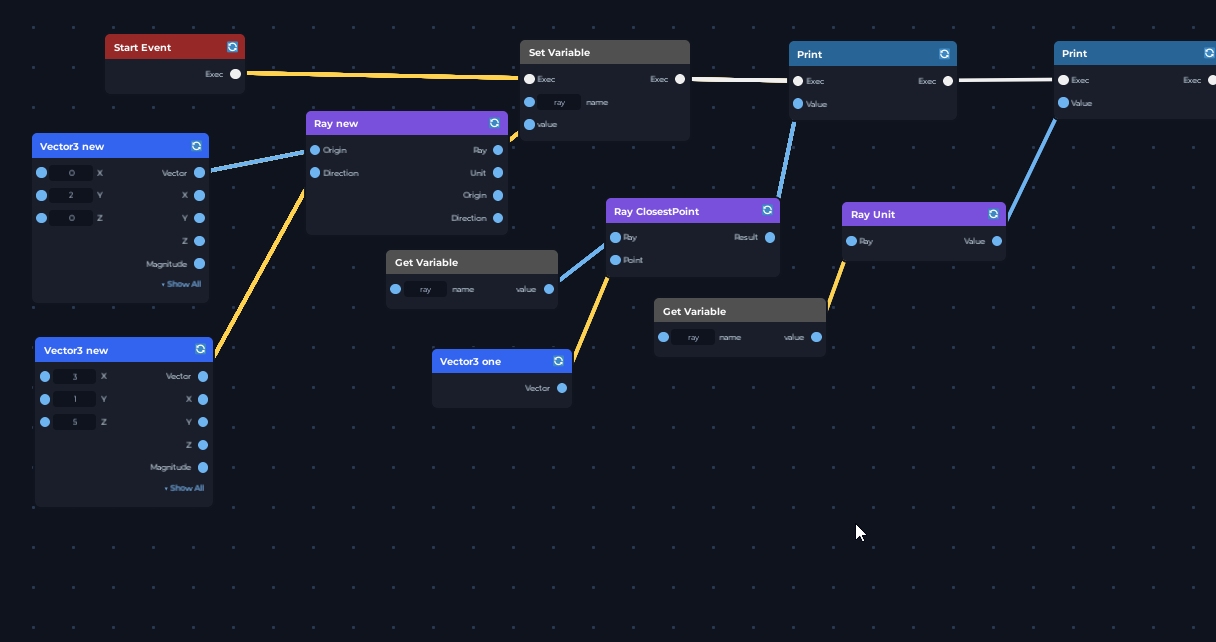The image size is (1216, 642).
Task: Click Vector output pin on lower Vector3 new node (X 3)
Action: click(203, 377)
